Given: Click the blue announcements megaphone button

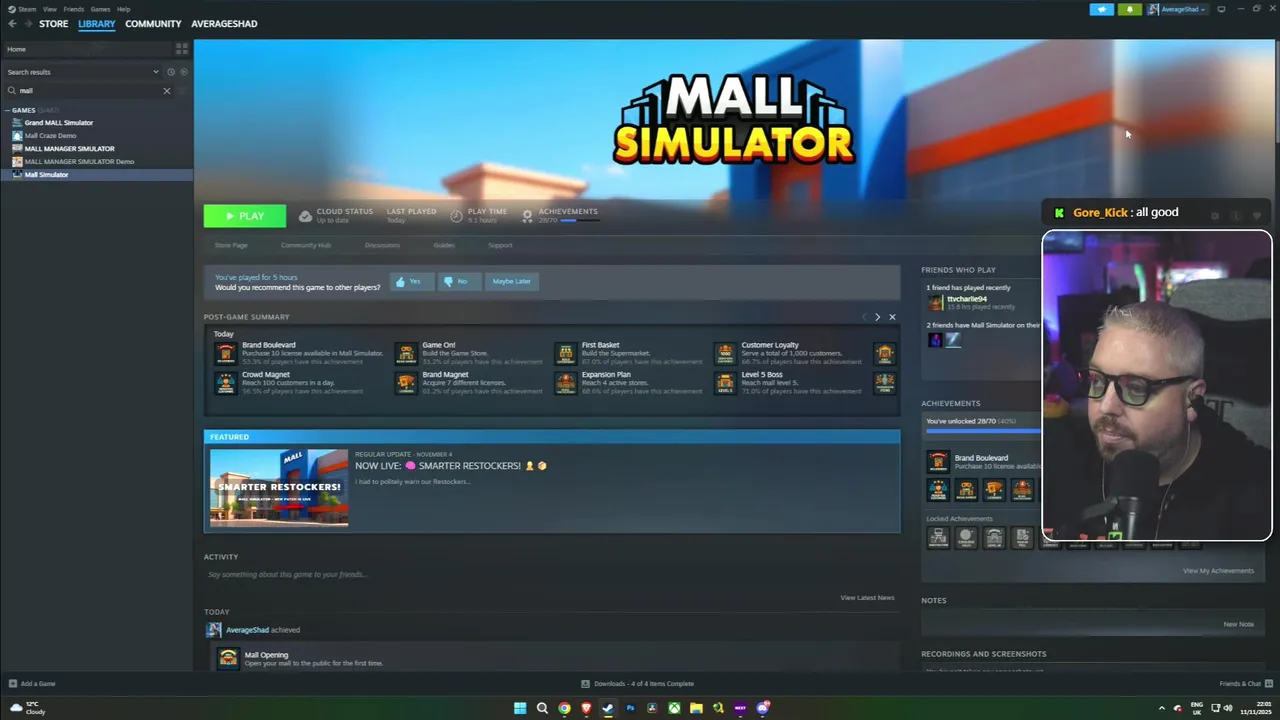Looking at the screenshot, I should pyautogui.click(x=1102, y=9).
